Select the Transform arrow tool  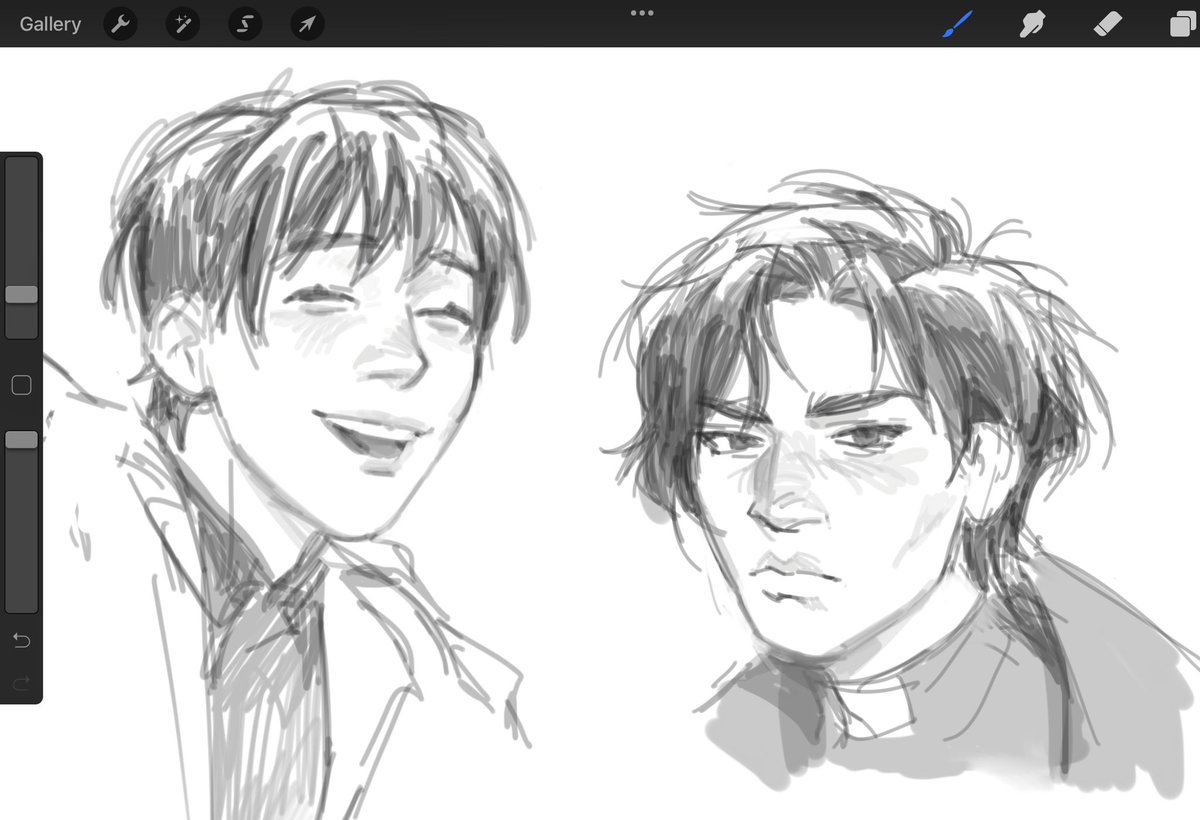pos(306,23)
